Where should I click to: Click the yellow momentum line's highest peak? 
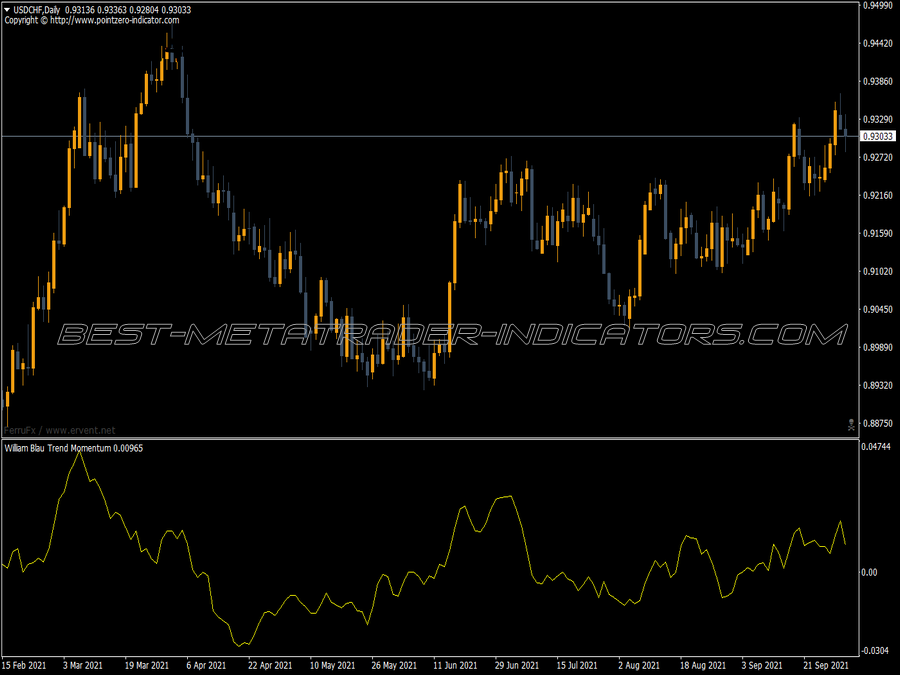click(x=79, y=453)
